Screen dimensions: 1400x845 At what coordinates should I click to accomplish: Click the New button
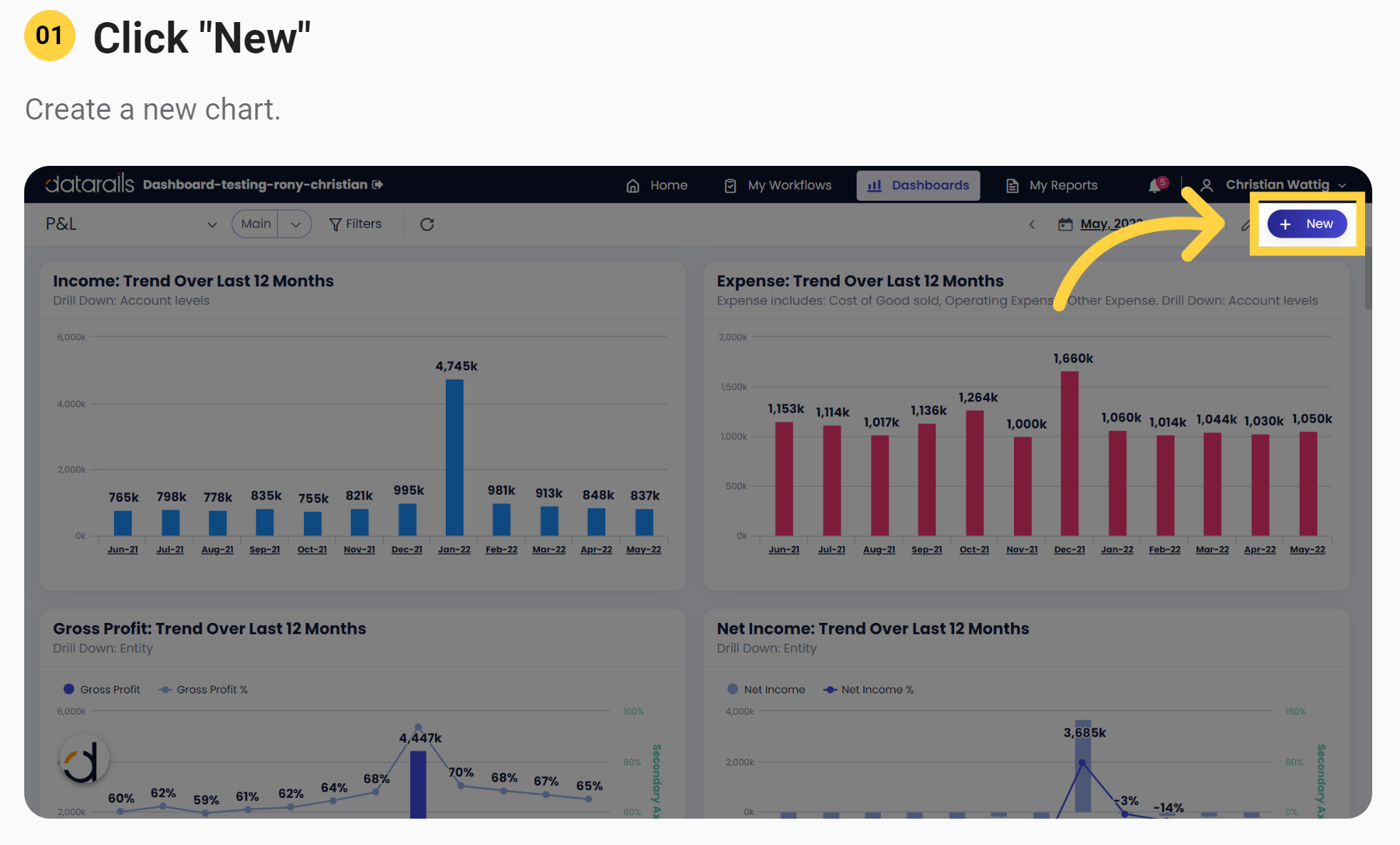pyautogui.click(x=1307, y=224)
